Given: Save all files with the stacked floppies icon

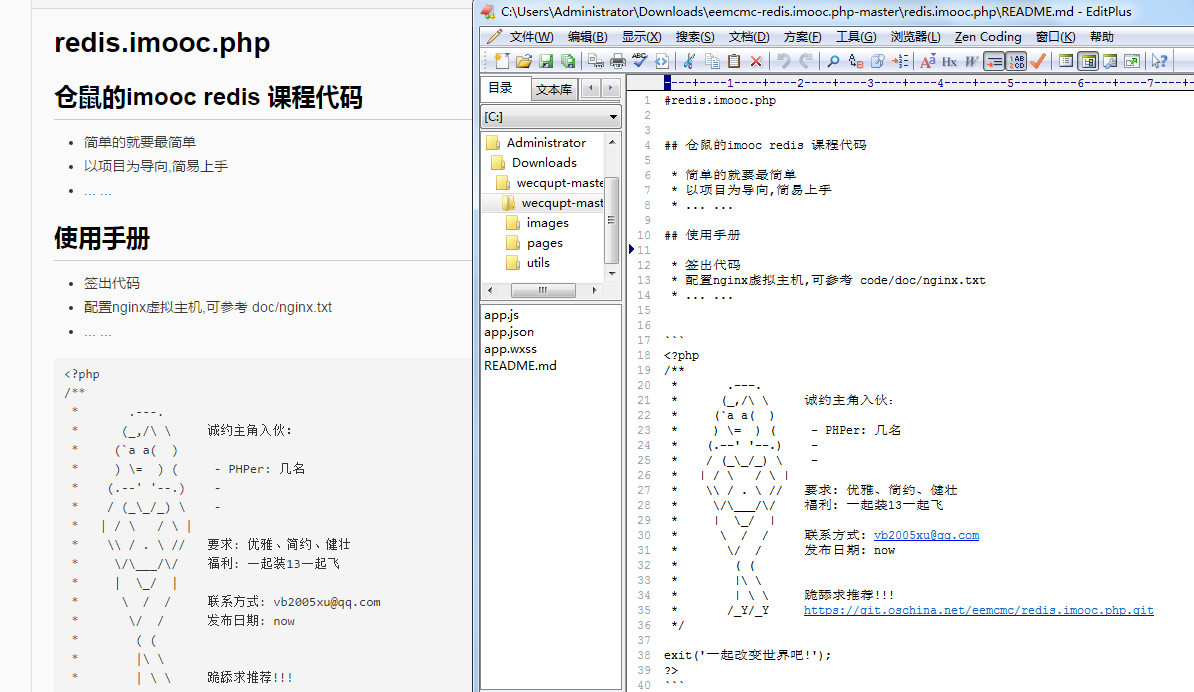Looking at the screenshot, I should point(568,61).
